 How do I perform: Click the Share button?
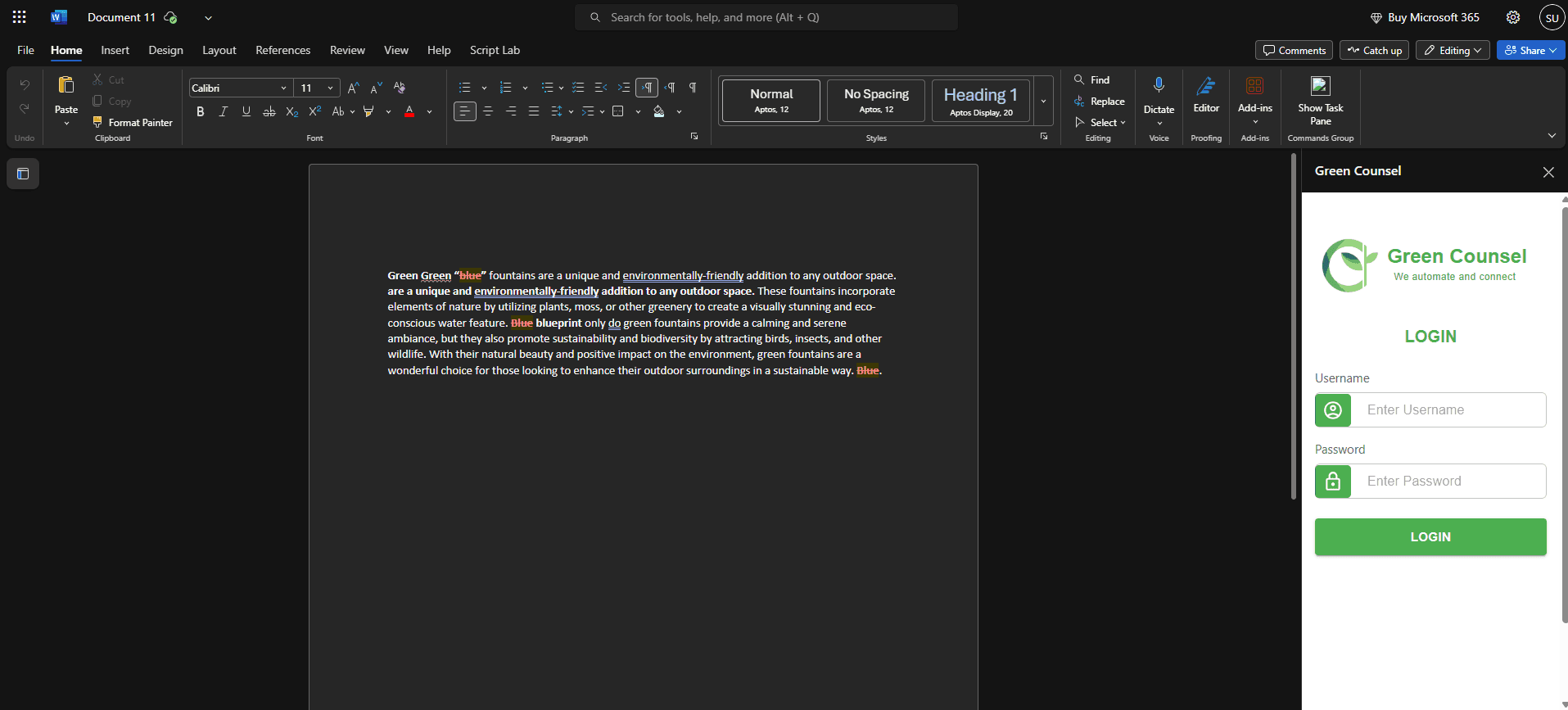click(x=1530, y=51)
